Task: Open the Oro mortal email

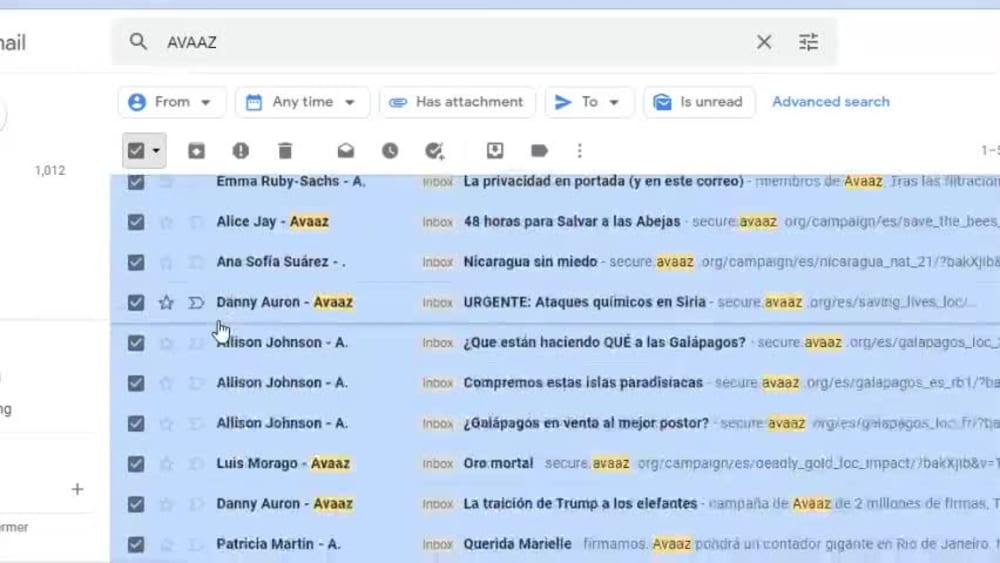Action: (x=498, y=464)
